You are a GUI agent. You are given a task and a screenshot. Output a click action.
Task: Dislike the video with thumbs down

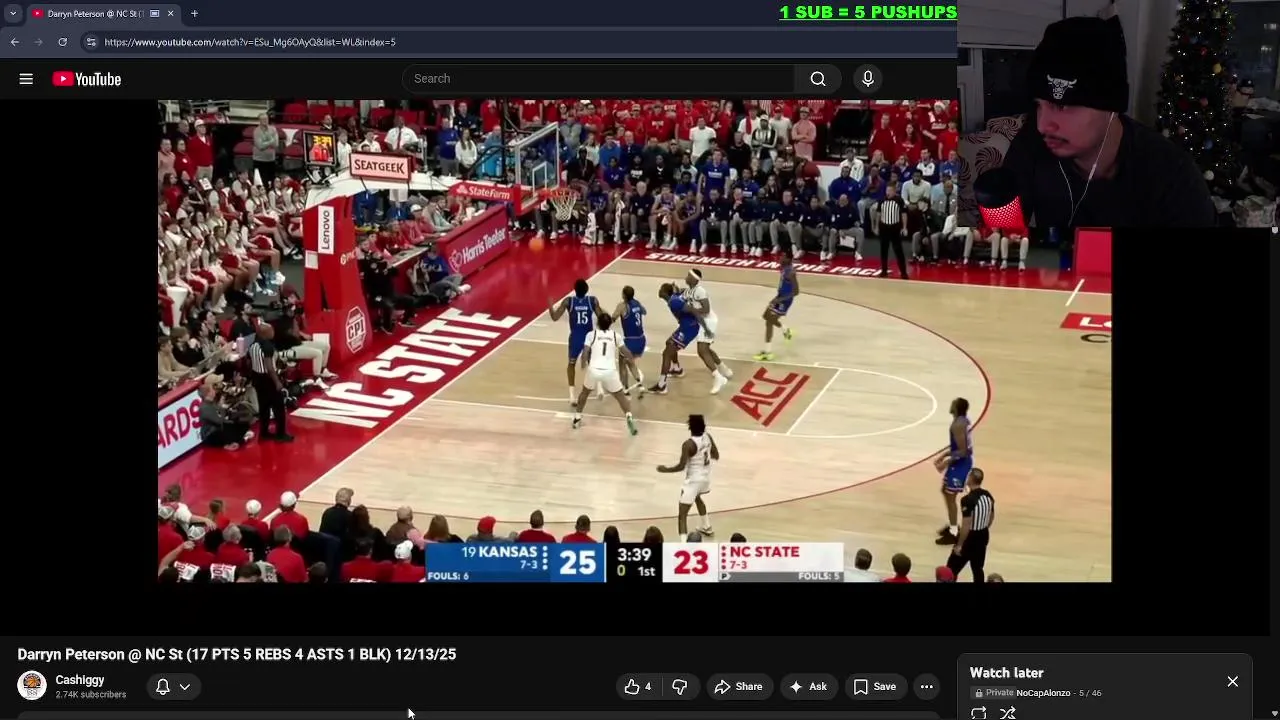[x=680, y=686]
